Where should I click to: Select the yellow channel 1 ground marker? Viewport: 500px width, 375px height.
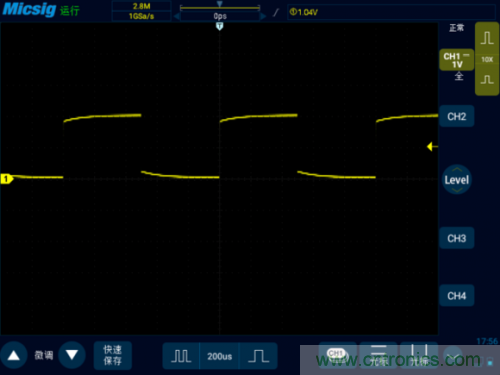(6, 179)
